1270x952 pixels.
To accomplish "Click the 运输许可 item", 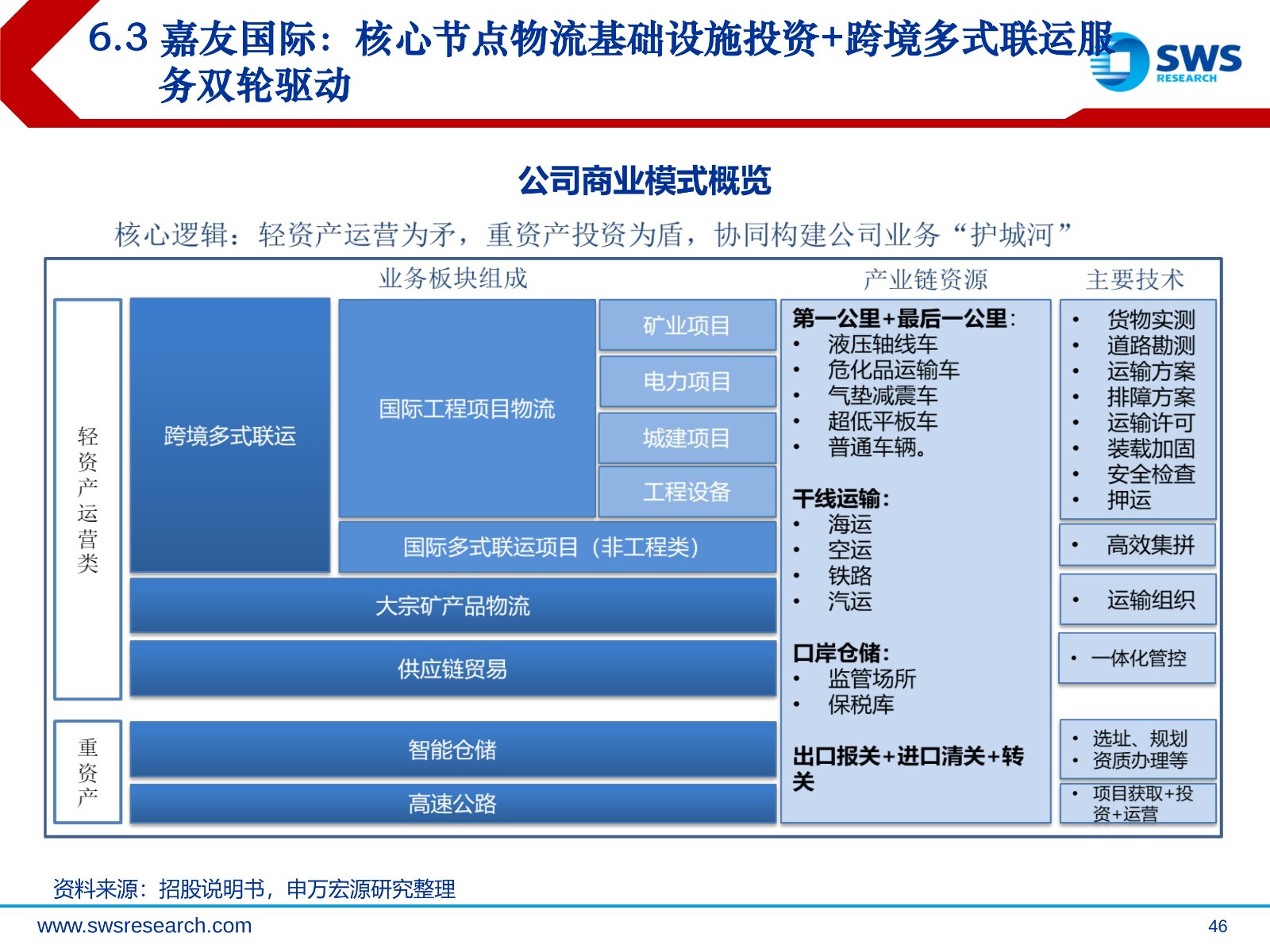I will (x=1151, y=423).
